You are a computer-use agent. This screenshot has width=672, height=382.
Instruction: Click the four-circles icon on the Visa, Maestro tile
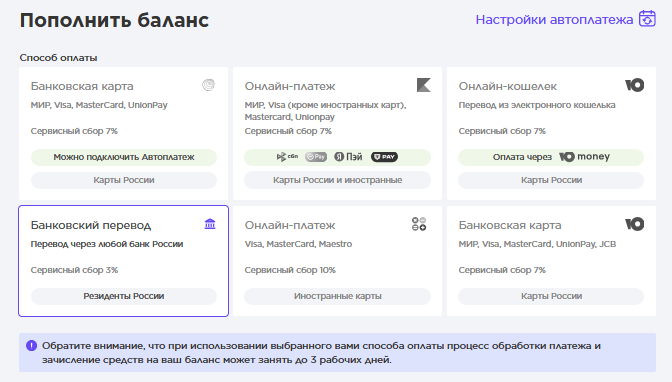point(419,224)
